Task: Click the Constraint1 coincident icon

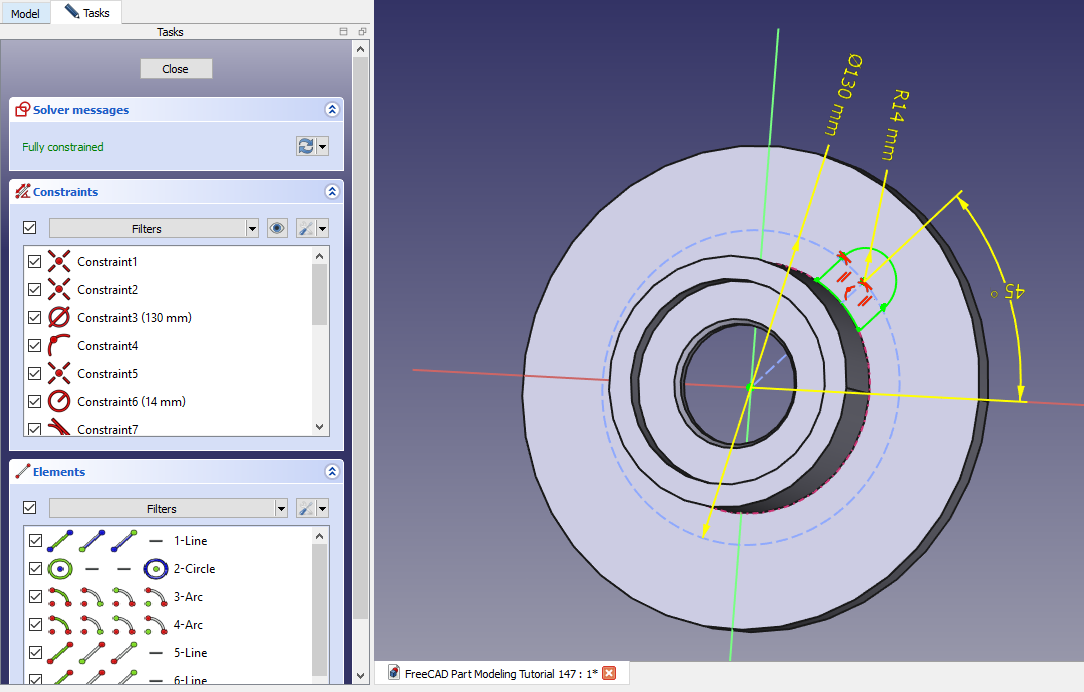Action: tap(60, 262)
